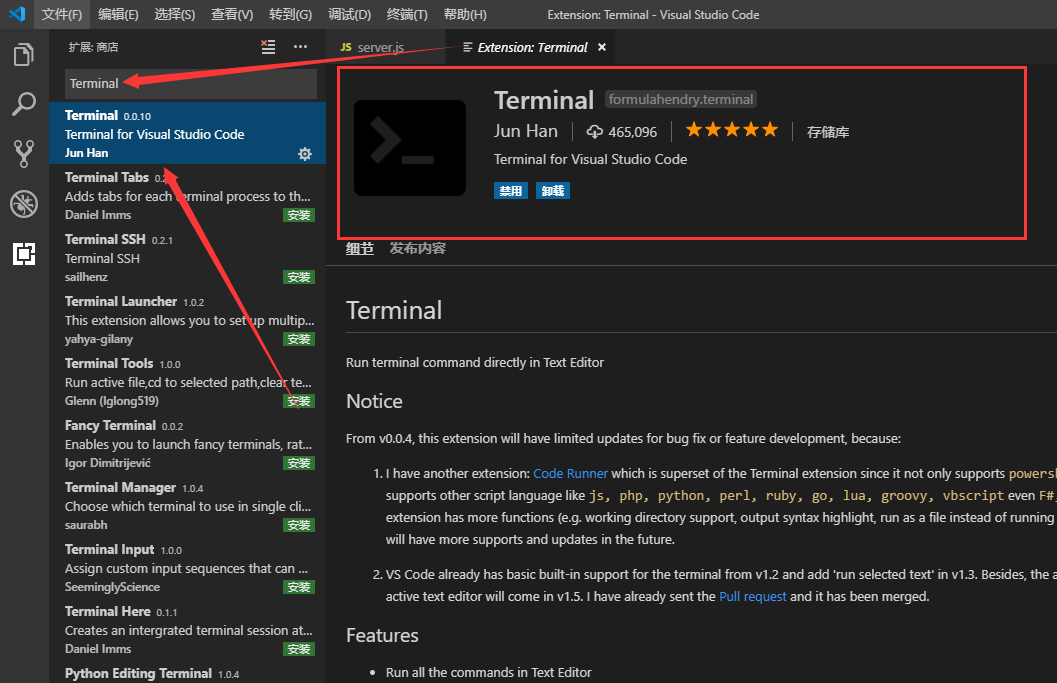This screenshot has height=683, width=1057.
Task: Click the filter extensions icon
Action: tap(266, 46)
